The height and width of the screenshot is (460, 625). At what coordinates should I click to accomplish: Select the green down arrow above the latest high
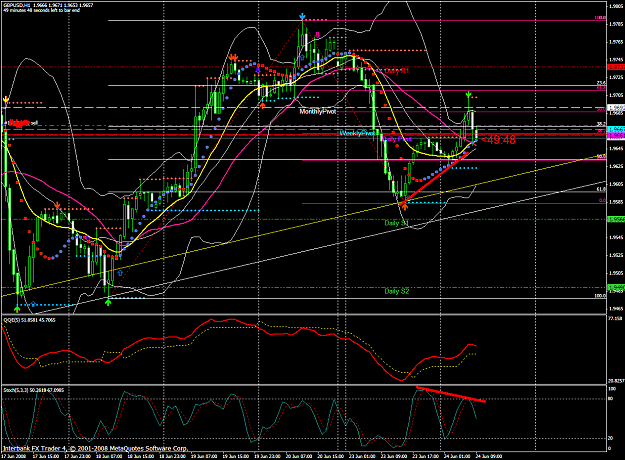469,94
